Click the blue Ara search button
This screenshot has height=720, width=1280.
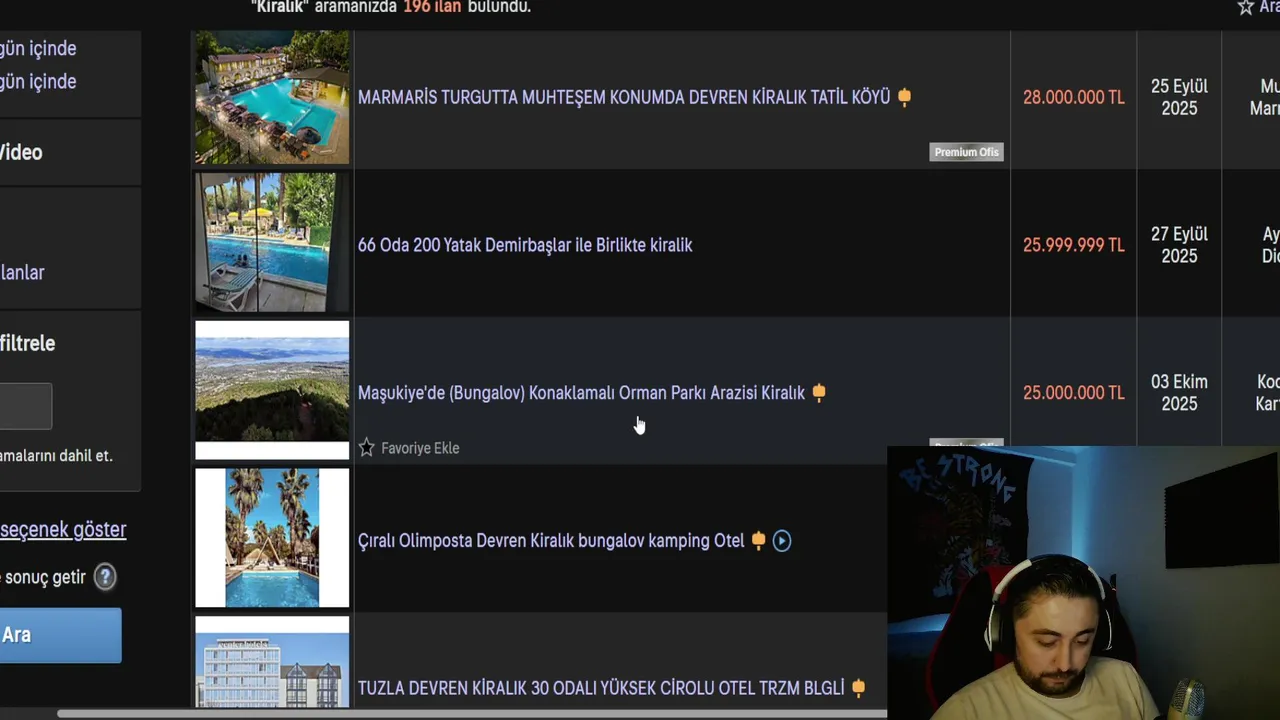[60, 635]
